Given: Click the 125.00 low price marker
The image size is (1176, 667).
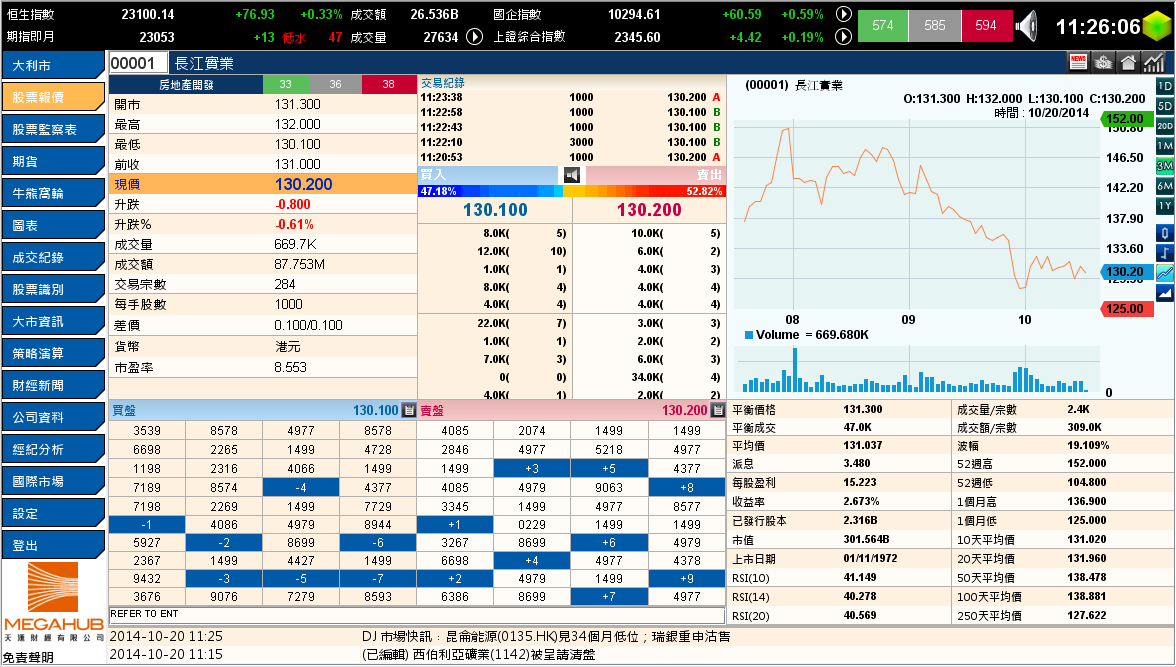Looking at the screenshot, I should tap(1125, 308).
